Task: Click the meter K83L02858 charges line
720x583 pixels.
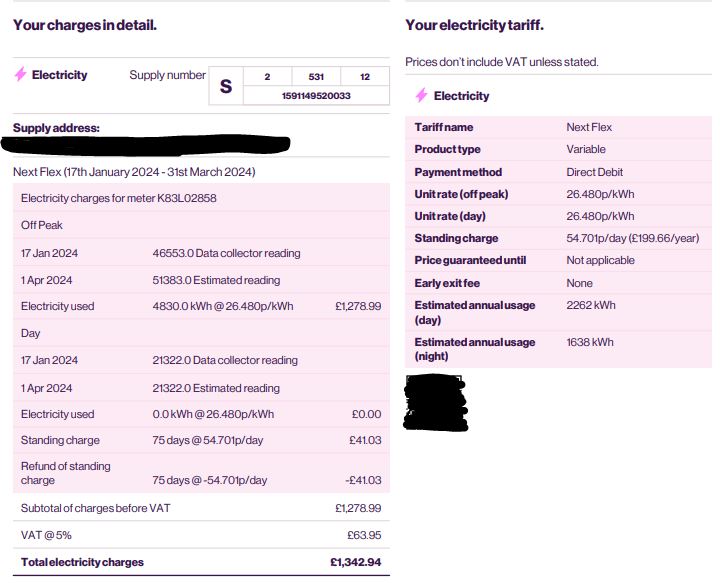Action: [x=118, y=198]
